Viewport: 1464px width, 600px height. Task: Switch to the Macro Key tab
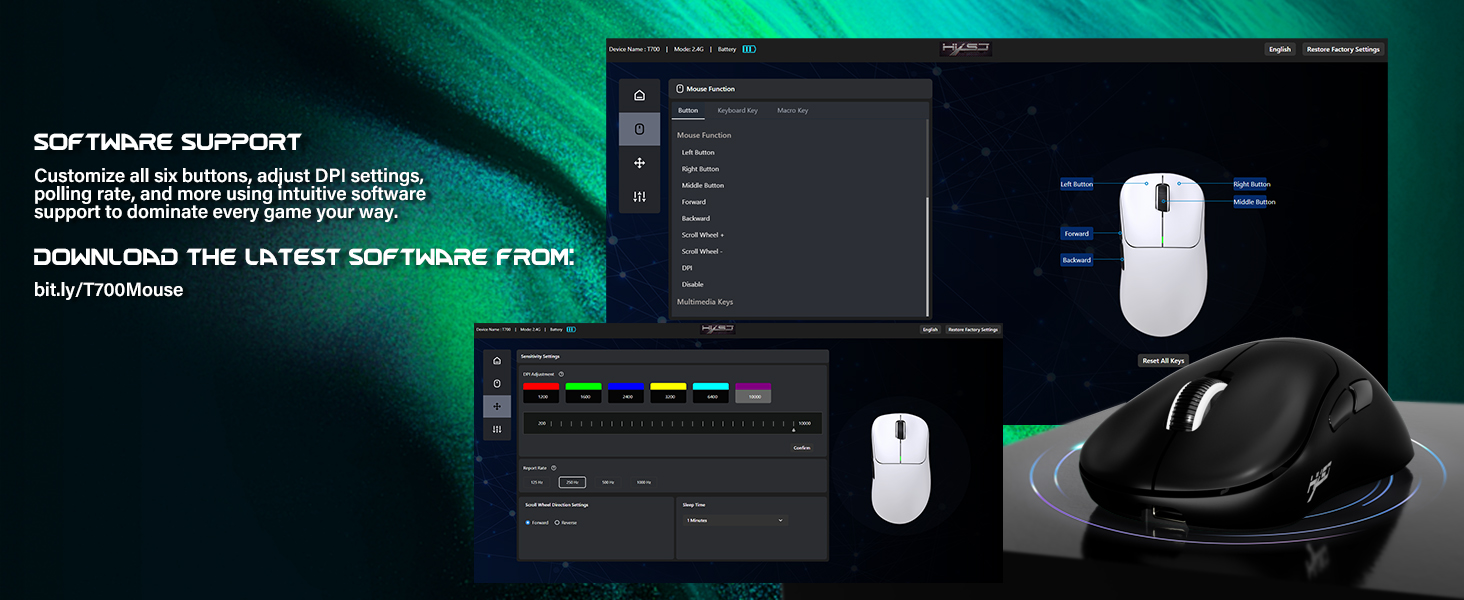point(792,111)
